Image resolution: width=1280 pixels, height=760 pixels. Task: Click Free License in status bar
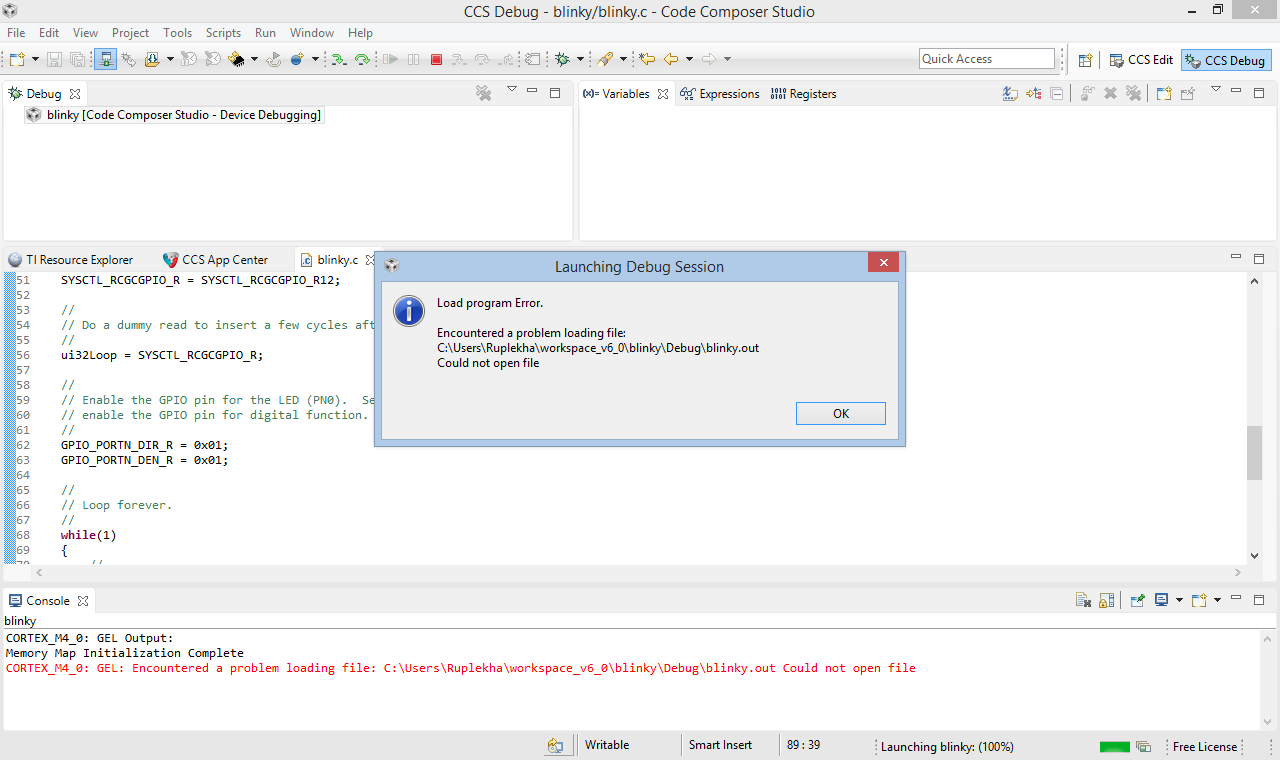[x=1205, y=747]
